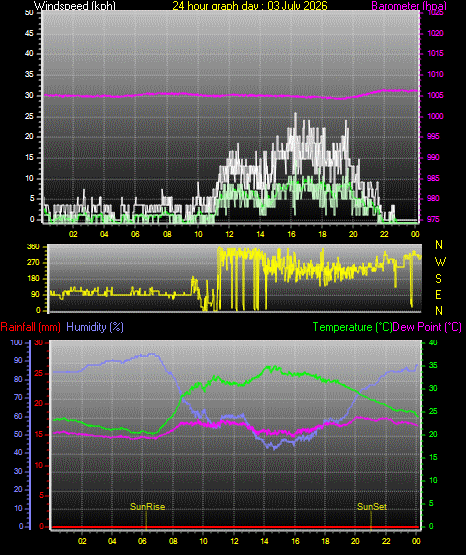Click the 80 value on the humidity scale

point(18,379)
